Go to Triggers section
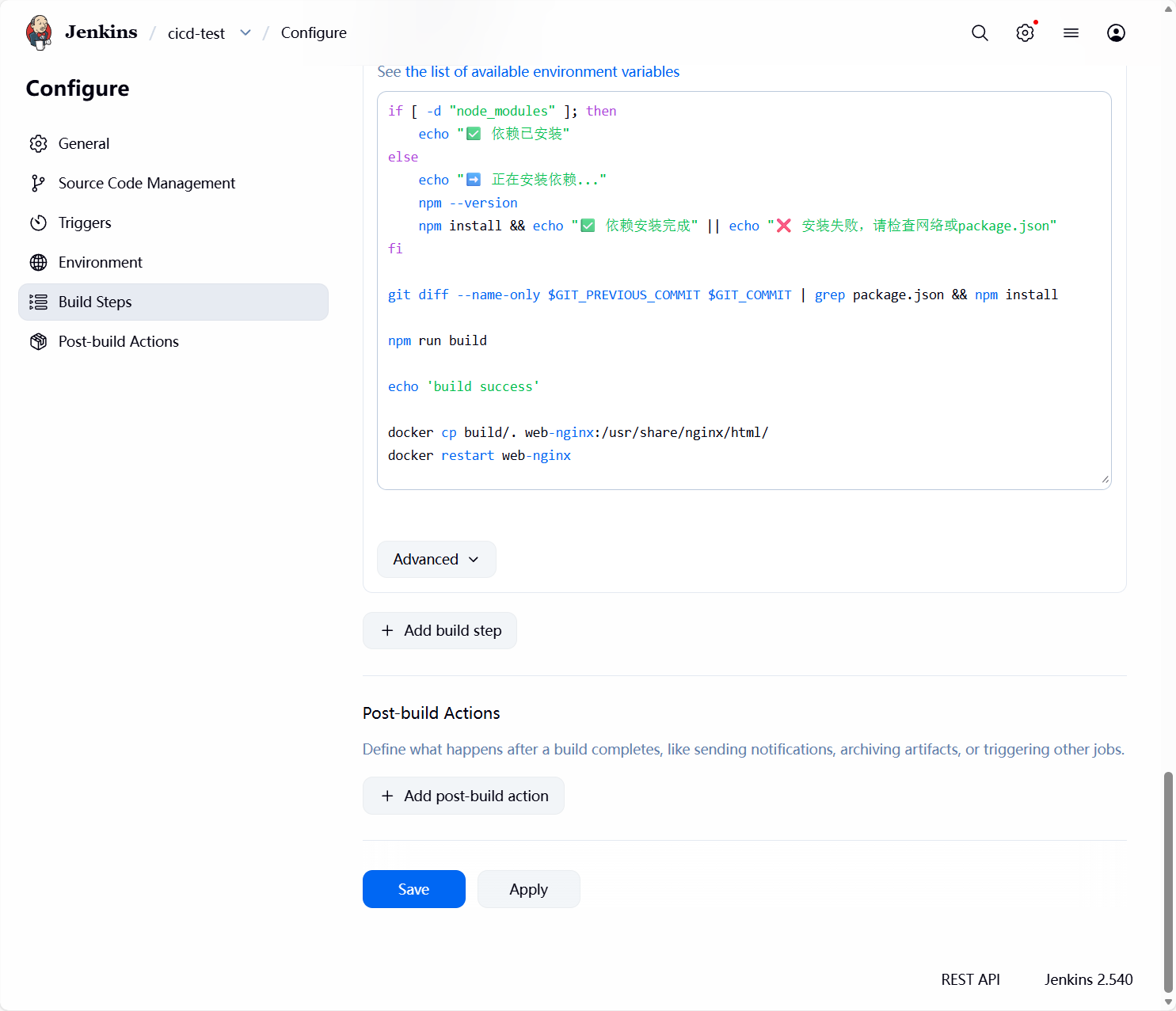Screen dimensions: 1176x1011 tap(173, 222)
